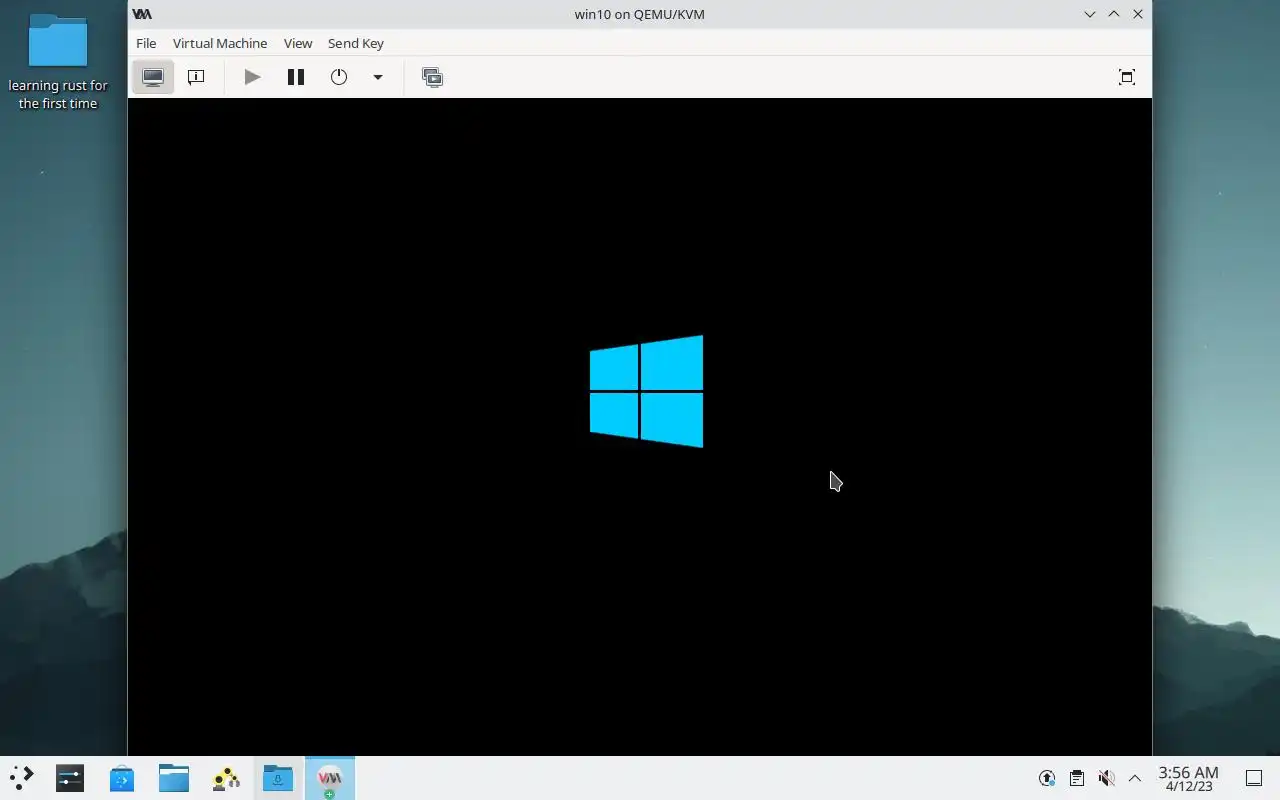Open System Settings from the taskbar

click(70, 778)
